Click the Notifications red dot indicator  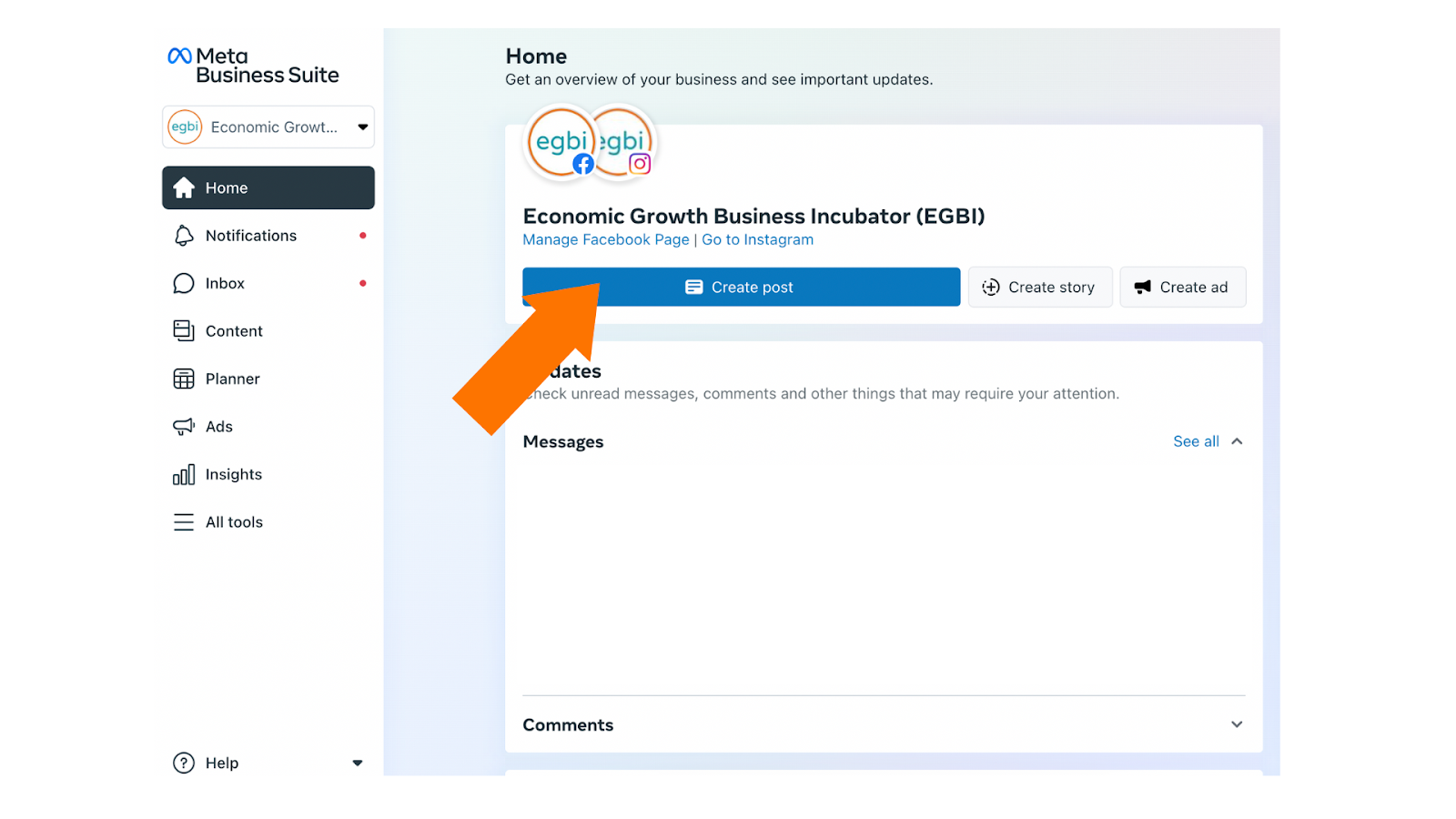coord(363,236)
